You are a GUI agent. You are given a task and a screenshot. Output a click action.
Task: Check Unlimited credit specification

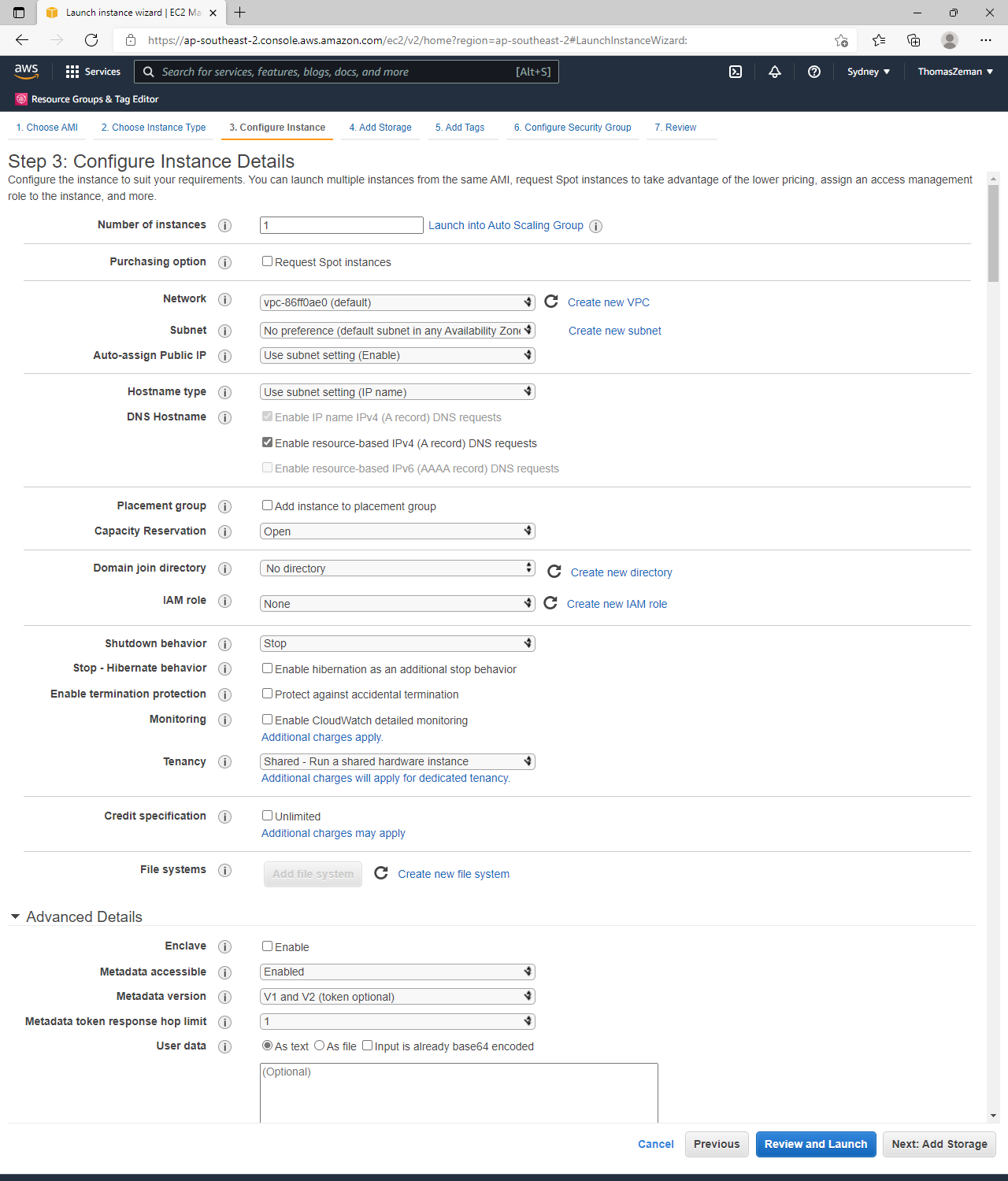coord(267,816)
